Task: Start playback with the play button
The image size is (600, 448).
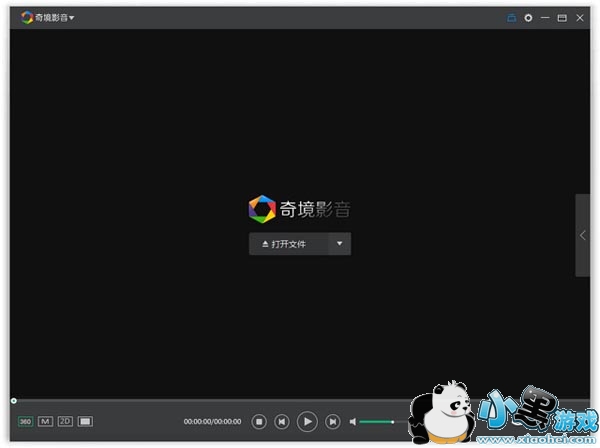Action: tap(307, 422)
